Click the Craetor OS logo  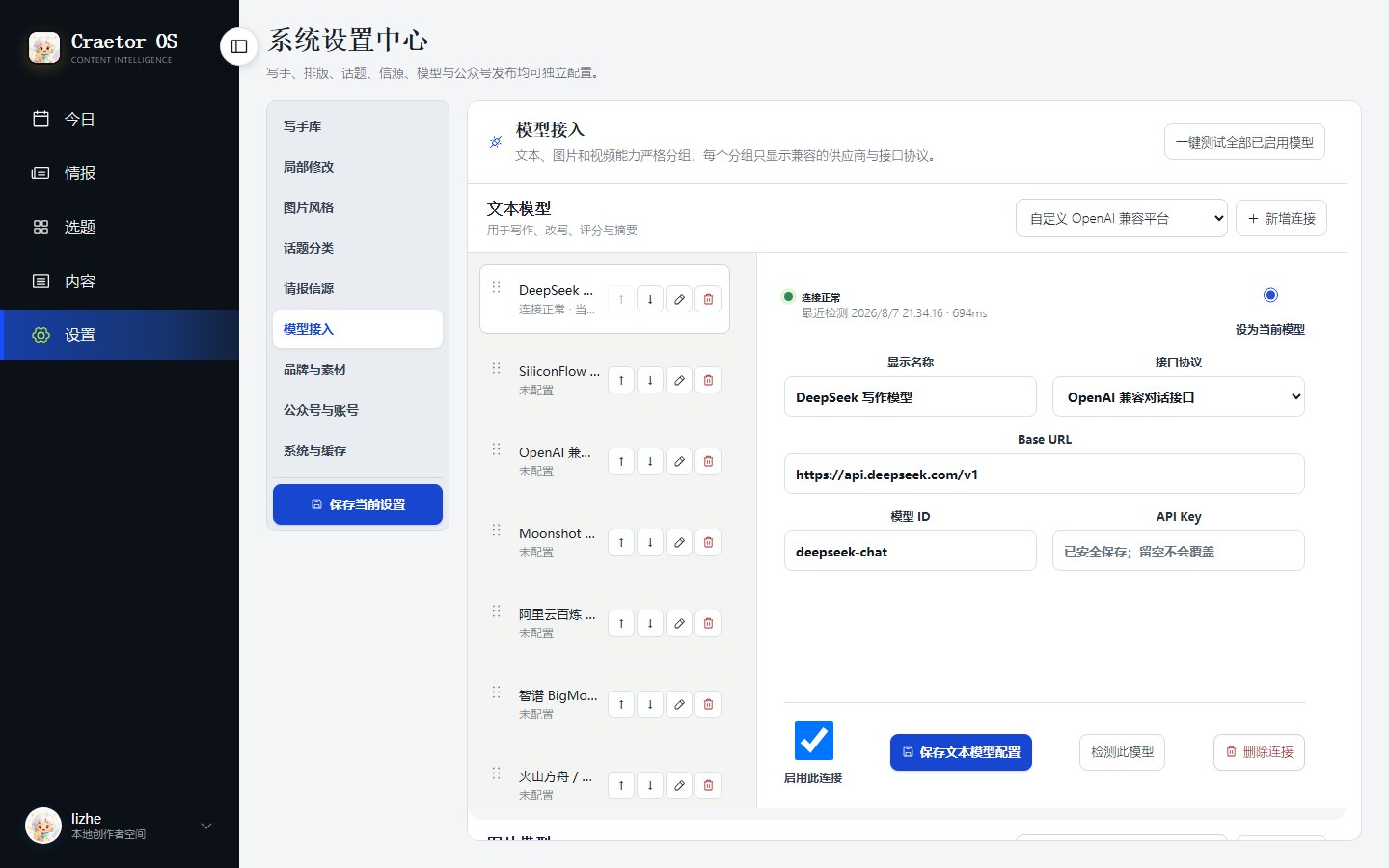(44, 46)
